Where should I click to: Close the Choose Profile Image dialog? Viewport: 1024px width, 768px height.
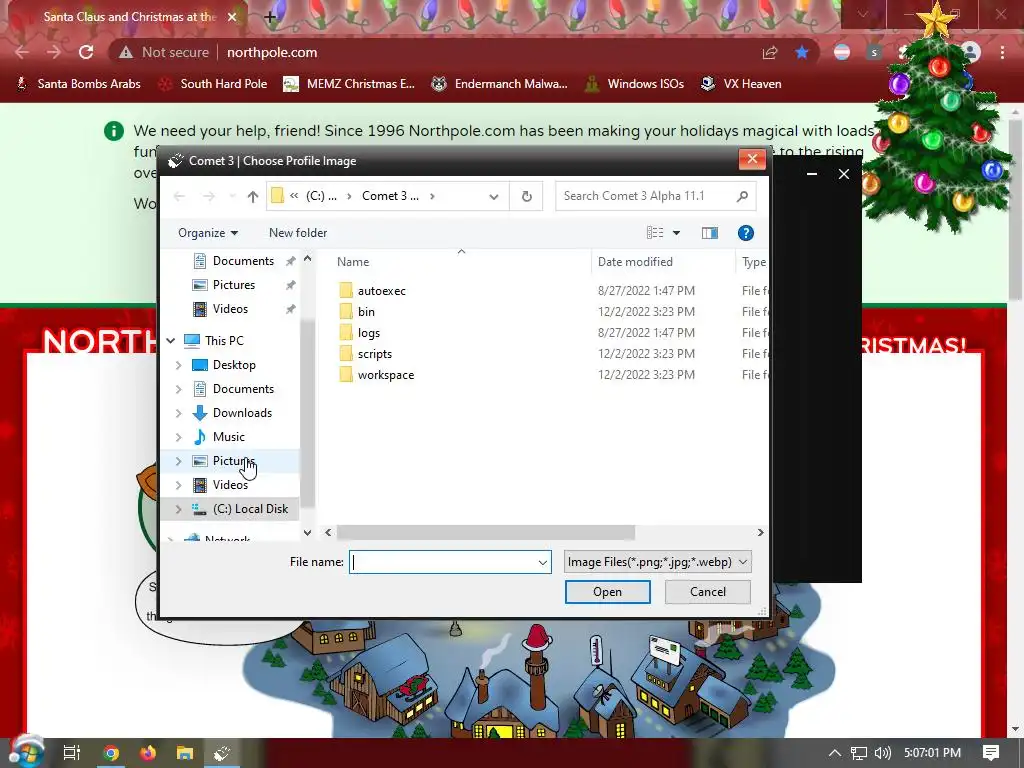coord(752,159)
